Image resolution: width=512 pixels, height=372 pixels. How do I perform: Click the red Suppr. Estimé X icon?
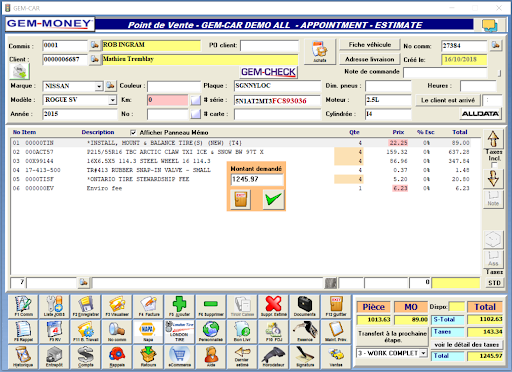273,306
